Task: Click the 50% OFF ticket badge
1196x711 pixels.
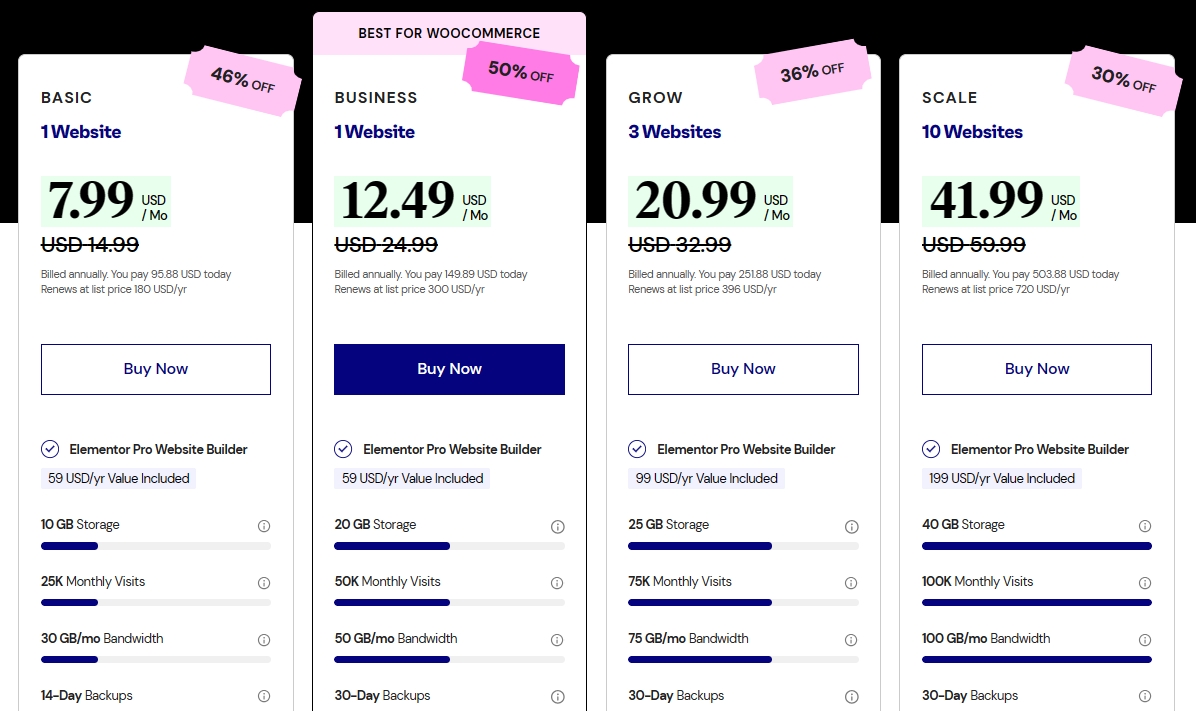Action: click(521, 72)
